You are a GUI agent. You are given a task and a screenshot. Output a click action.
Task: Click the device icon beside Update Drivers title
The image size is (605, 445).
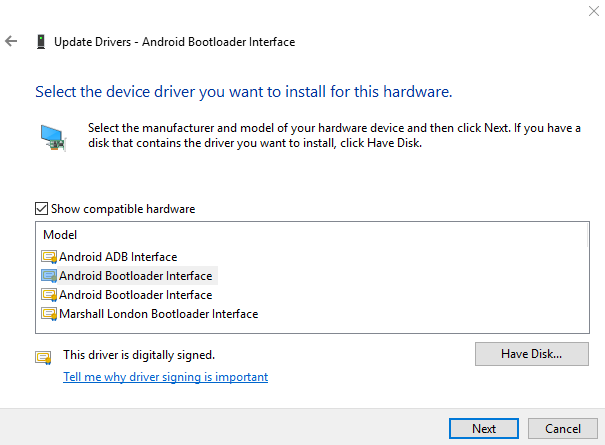pos(40,42)
